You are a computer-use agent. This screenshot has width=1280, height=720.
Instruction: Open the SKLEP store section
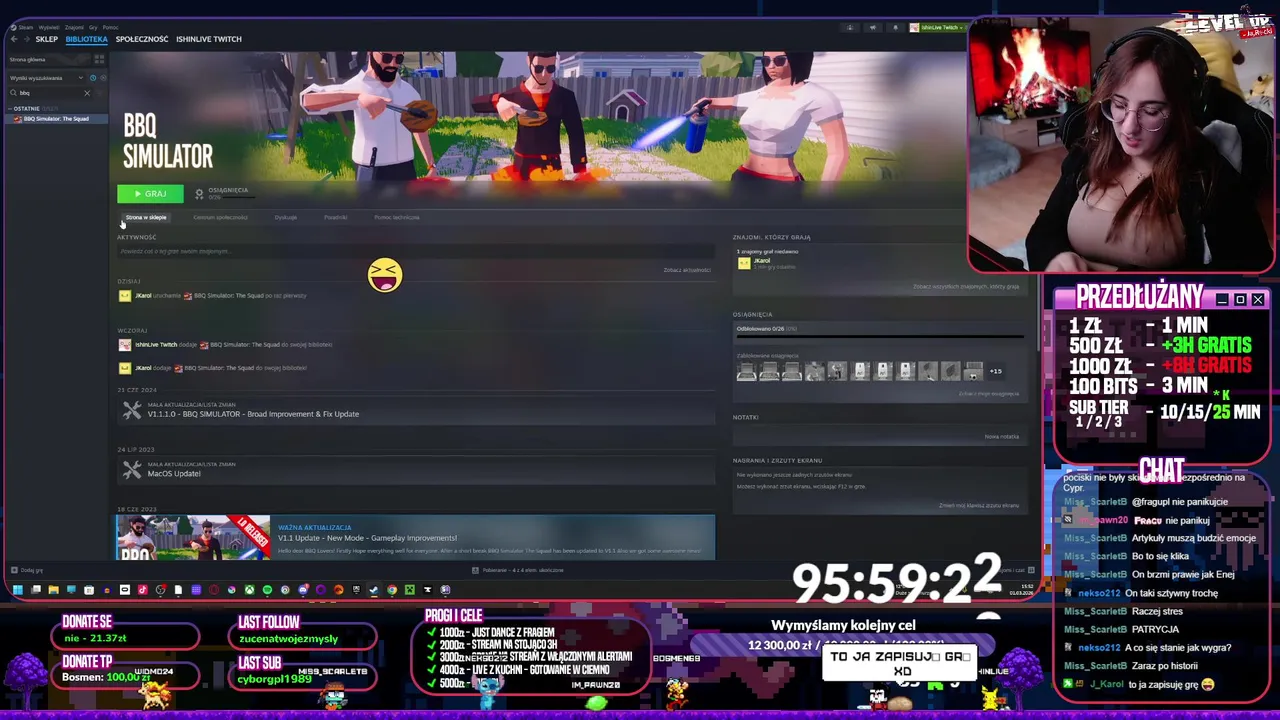click(x=47, y=39)
